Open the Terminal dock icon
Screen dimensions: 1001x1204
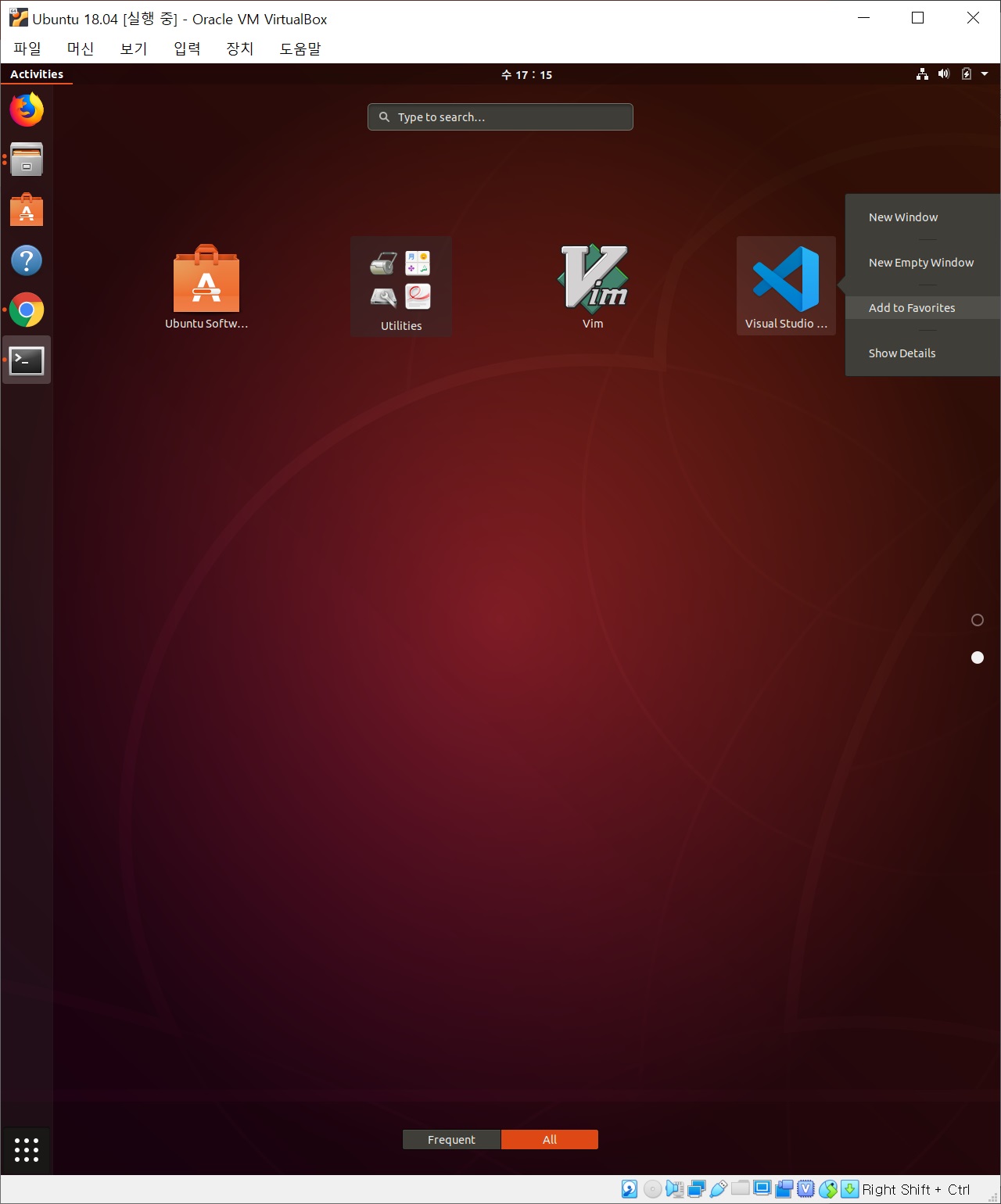pos(27,360)
